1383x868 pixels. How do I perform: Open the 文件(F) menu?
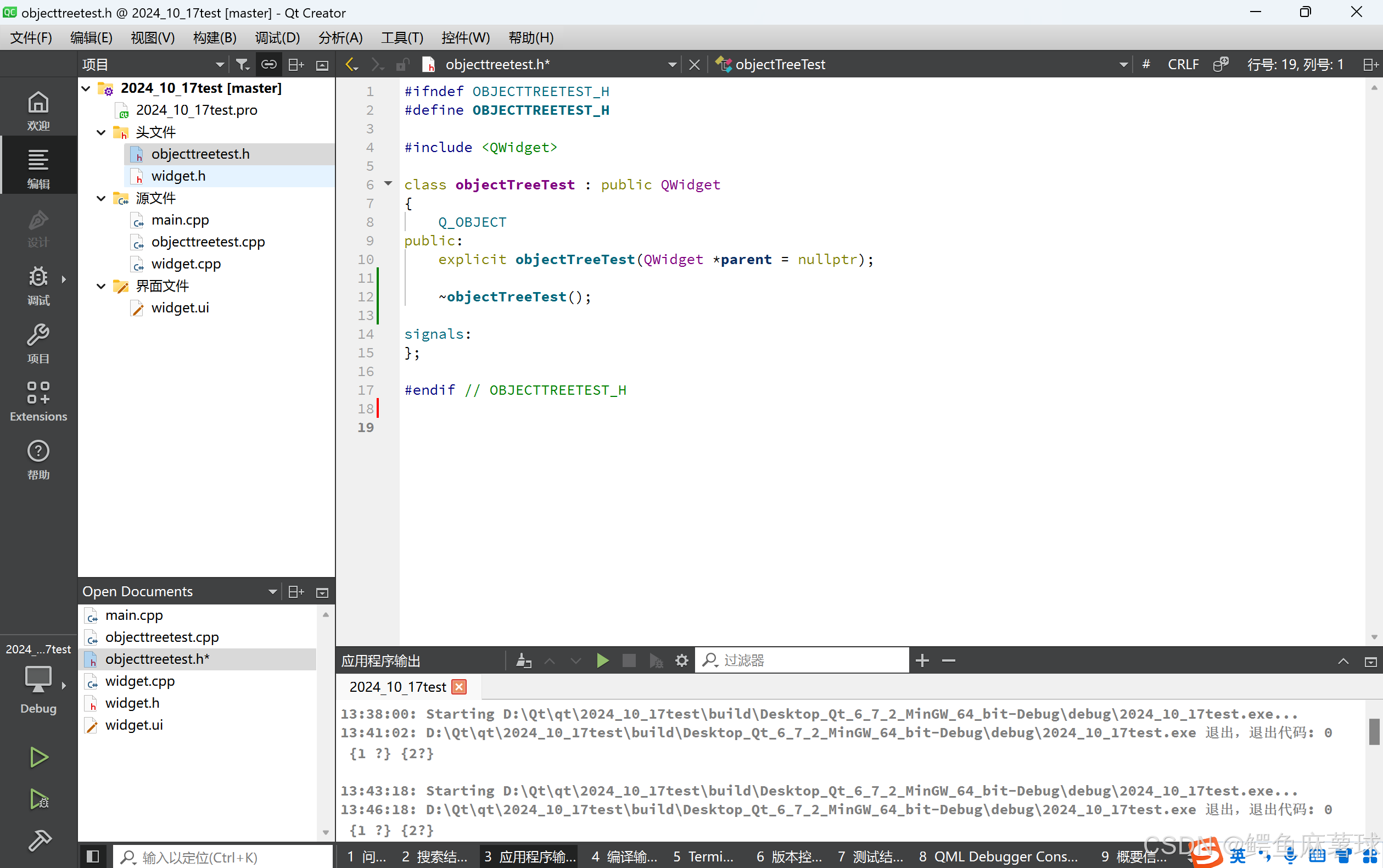click(31, 37)
